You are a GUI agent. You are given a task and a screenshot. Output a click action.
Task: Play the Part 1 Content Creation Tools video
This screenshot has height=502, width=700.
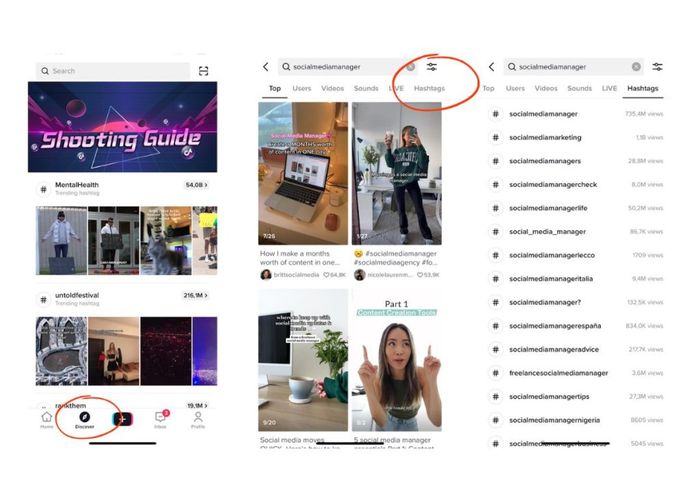(x=397, y=360)
